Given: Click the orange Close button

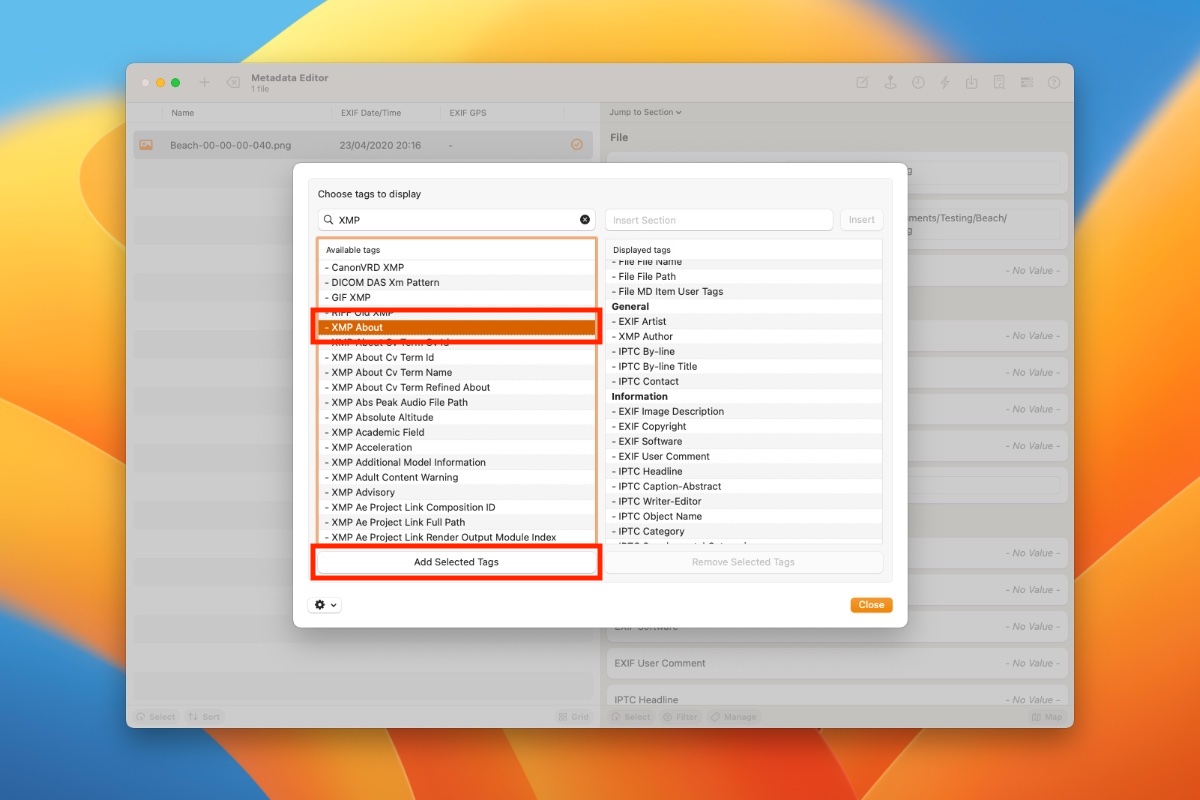Looking at the screenshot, I should pyautogui.click(x=871, y=605).
